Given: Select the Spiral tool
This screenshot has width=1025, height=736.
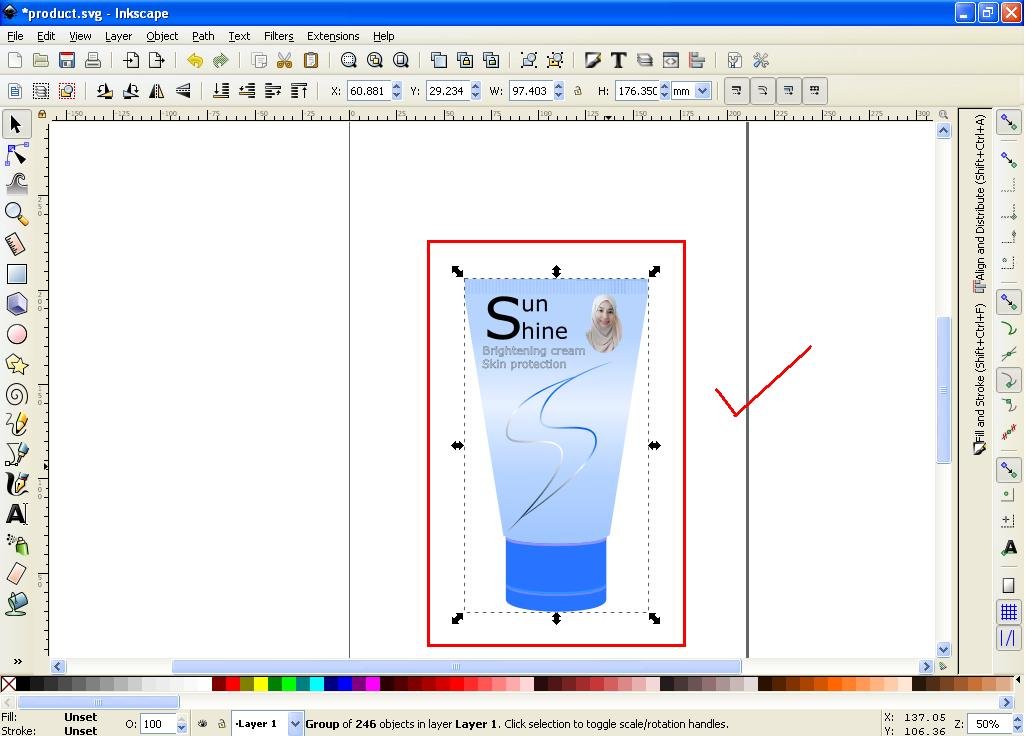Looking at the screenshot, I should (x=16, y=394).
